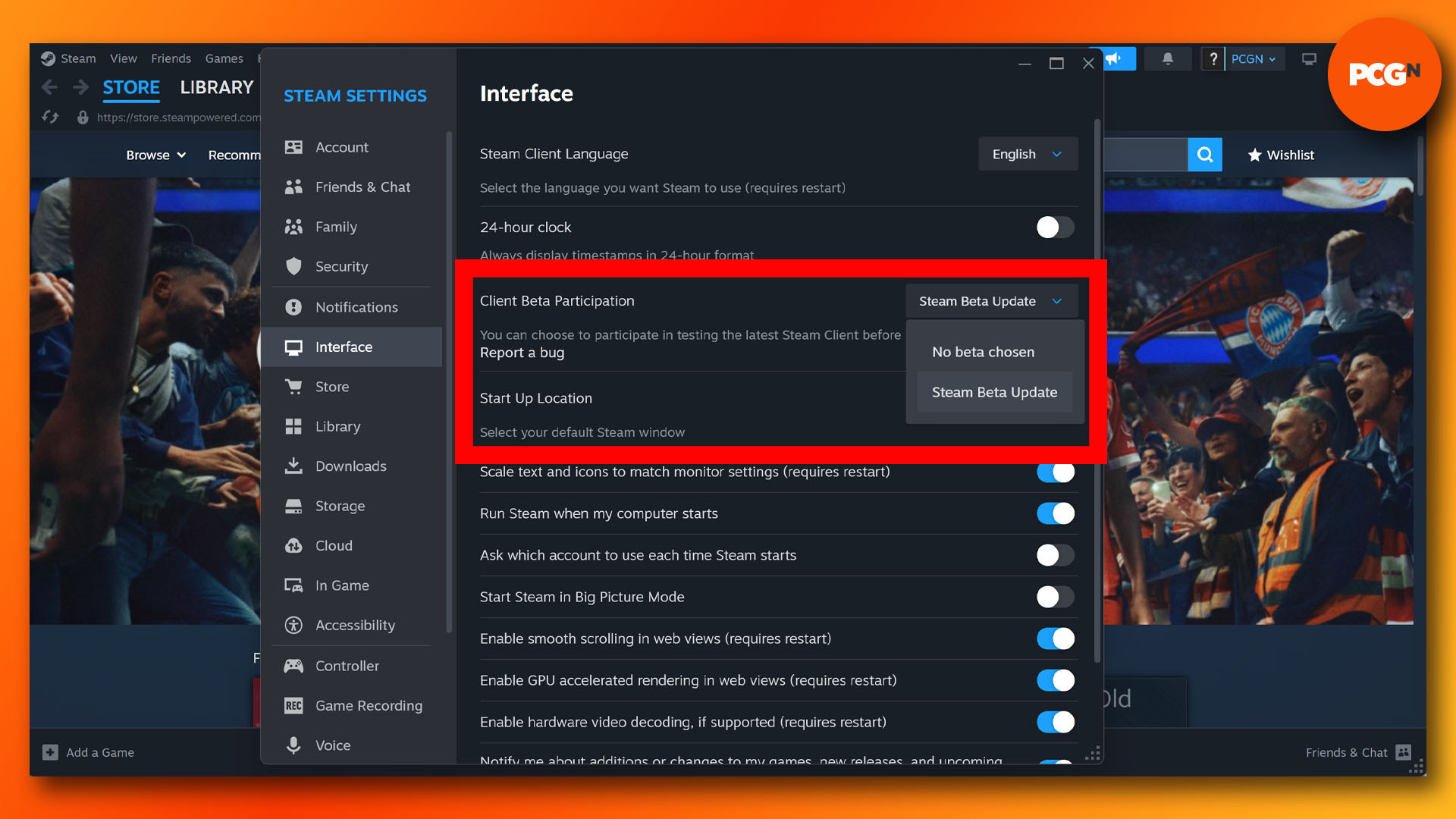Go back with the left arrow
This screenshot has width=1456, height=819.
point(49,87)
